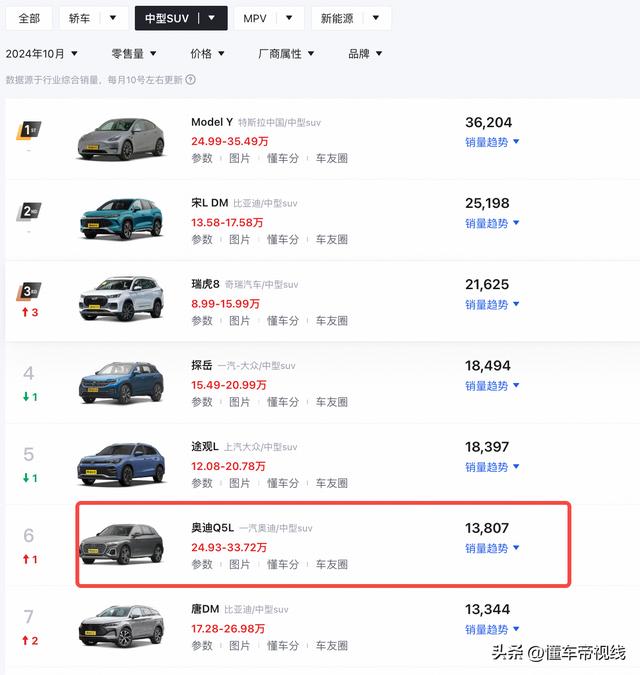Open the 价格 filter dropdown
640x675 pixels.
point(207,54)
